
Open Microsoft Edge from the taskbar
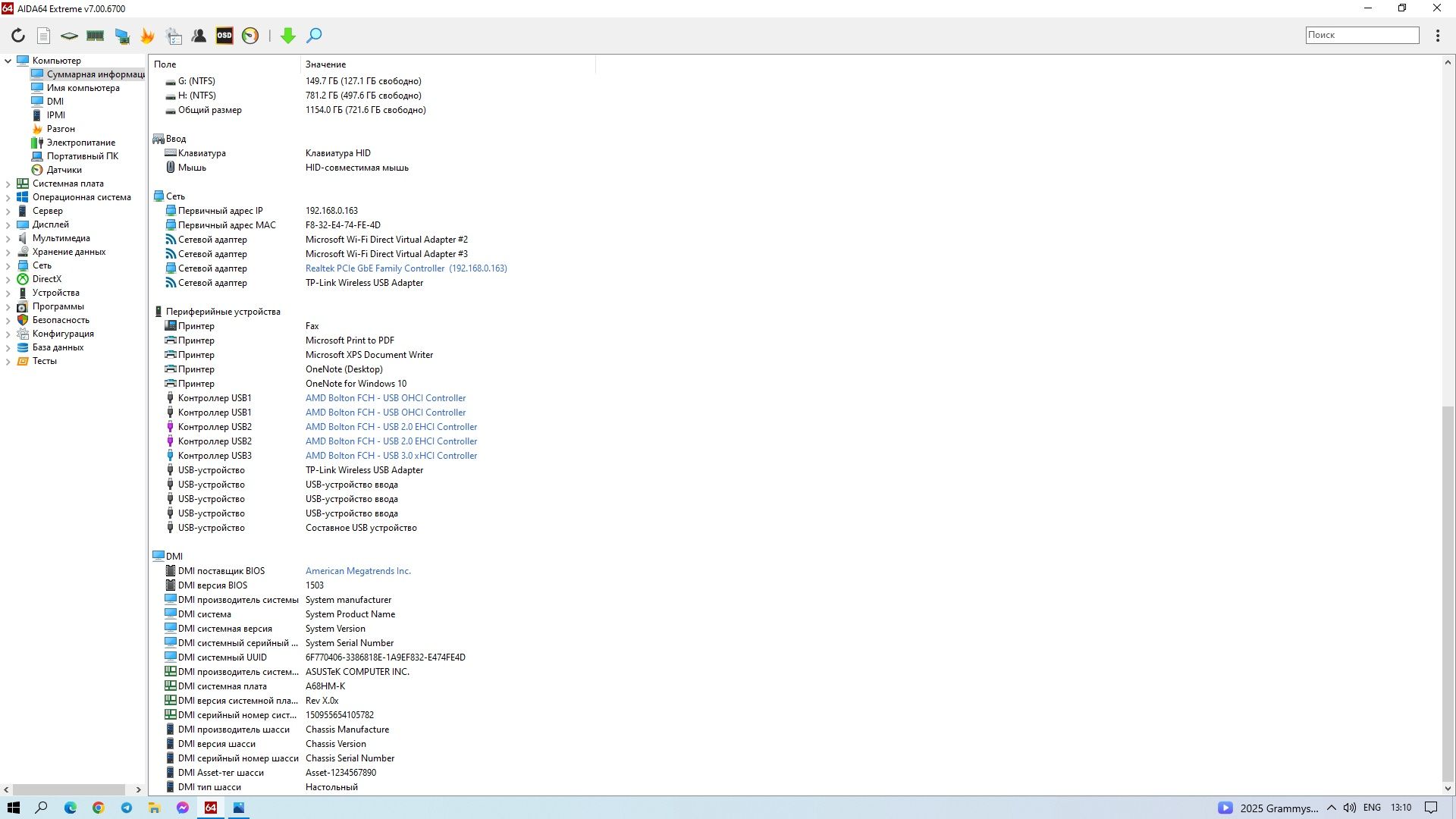point(71,808)
